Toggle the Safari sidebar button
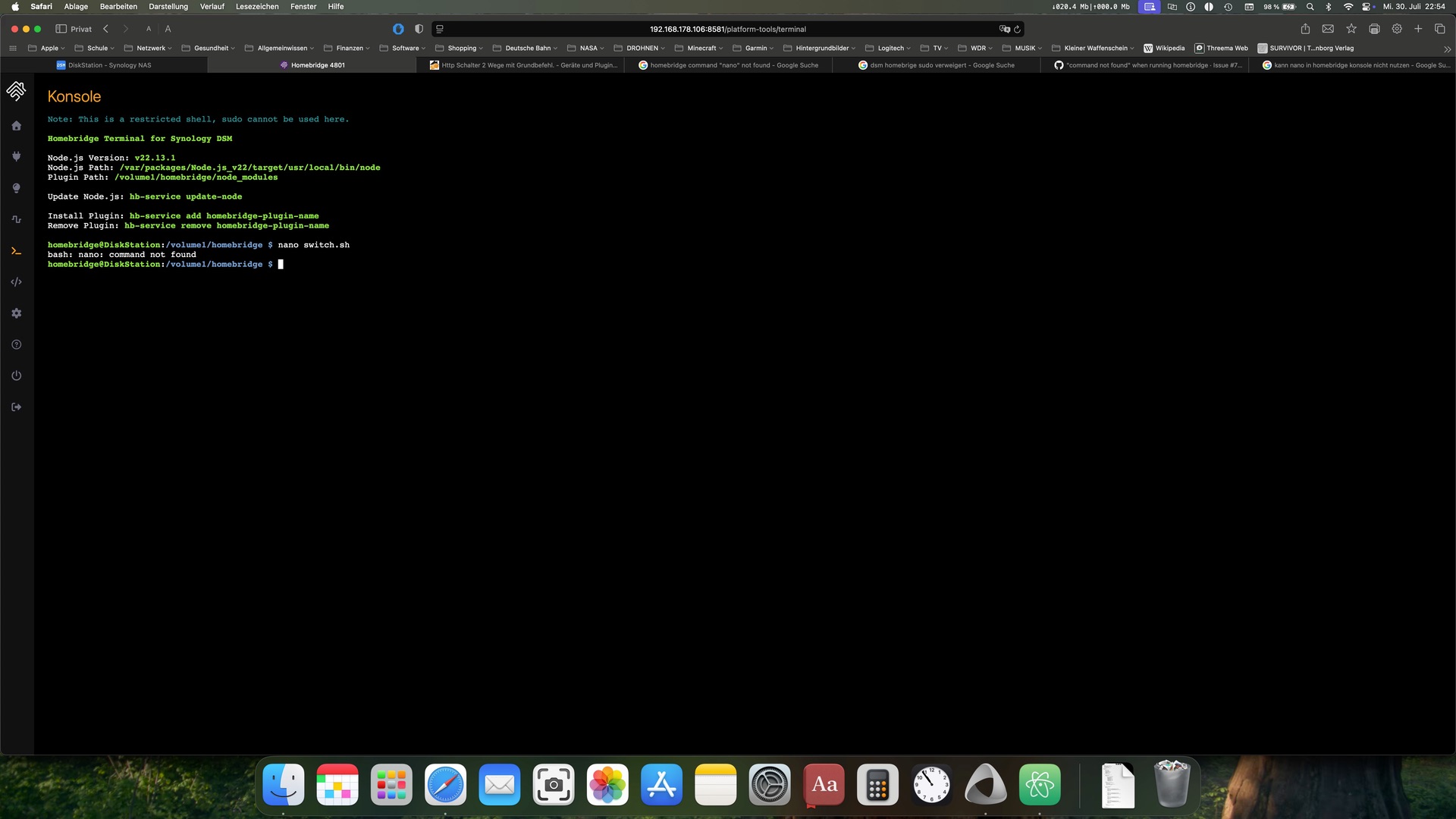 (x=61, y=29)
